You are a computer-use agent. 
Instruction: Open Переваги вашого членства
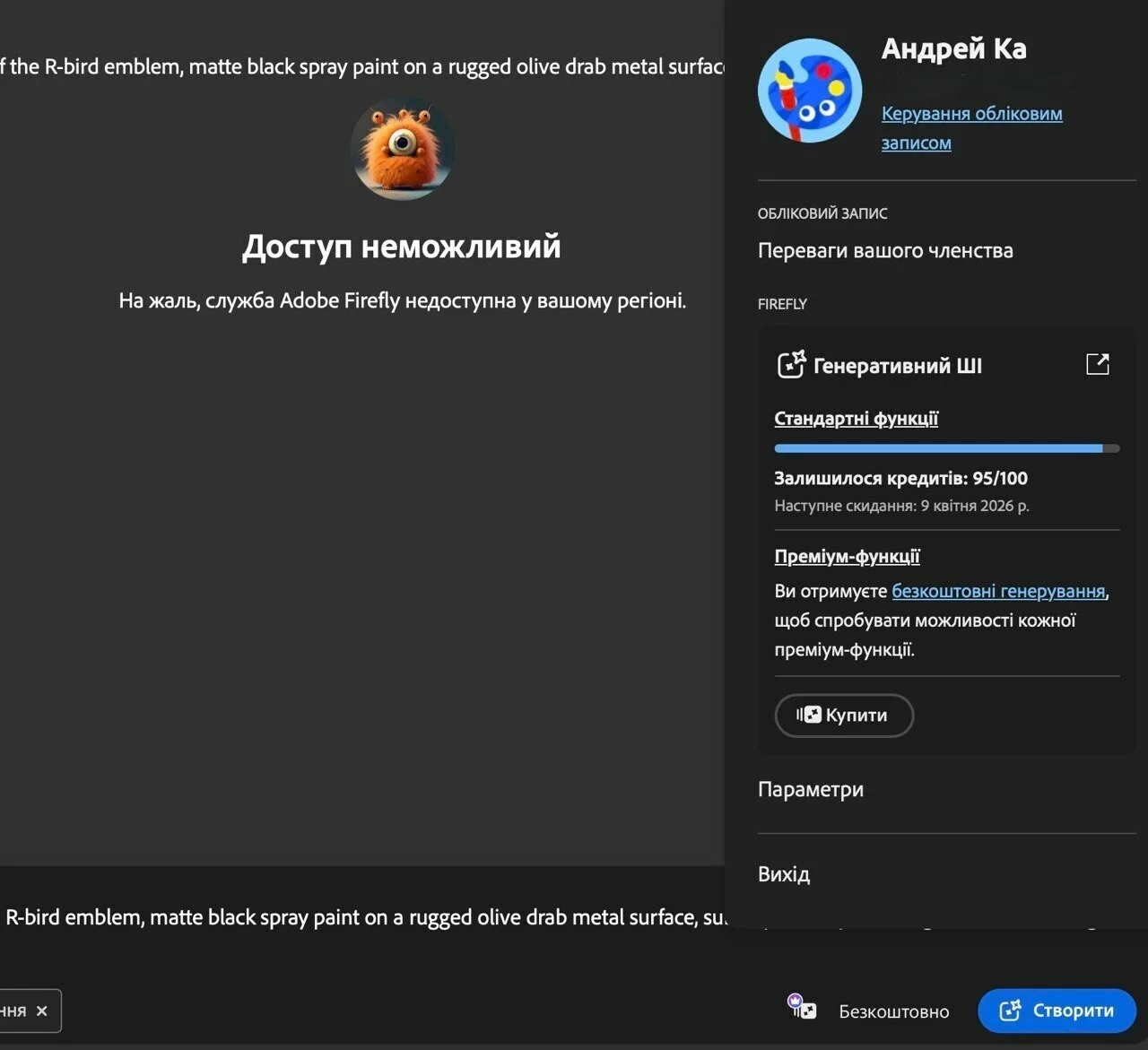pyautogui.click(x=885, y=251)
